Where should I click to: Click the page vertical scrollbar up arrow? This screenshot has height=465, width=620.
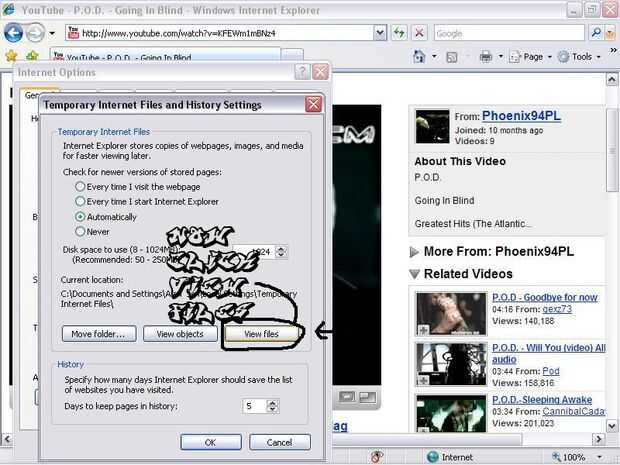(612, 80)
